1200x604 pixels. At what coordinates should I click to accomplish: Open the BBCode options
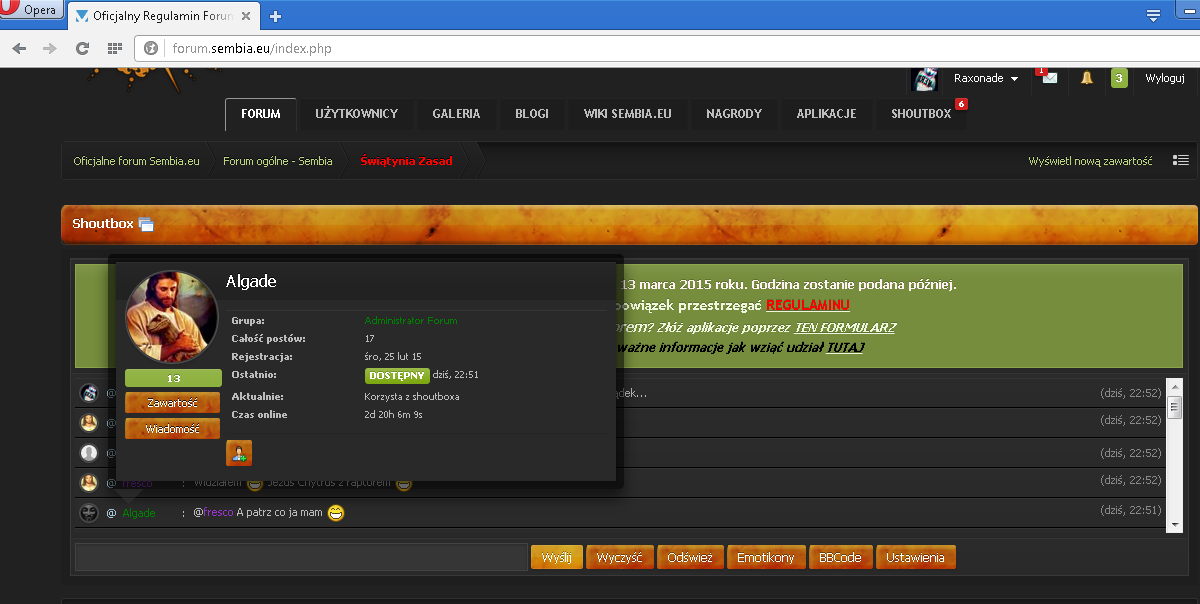click(840, 557)
